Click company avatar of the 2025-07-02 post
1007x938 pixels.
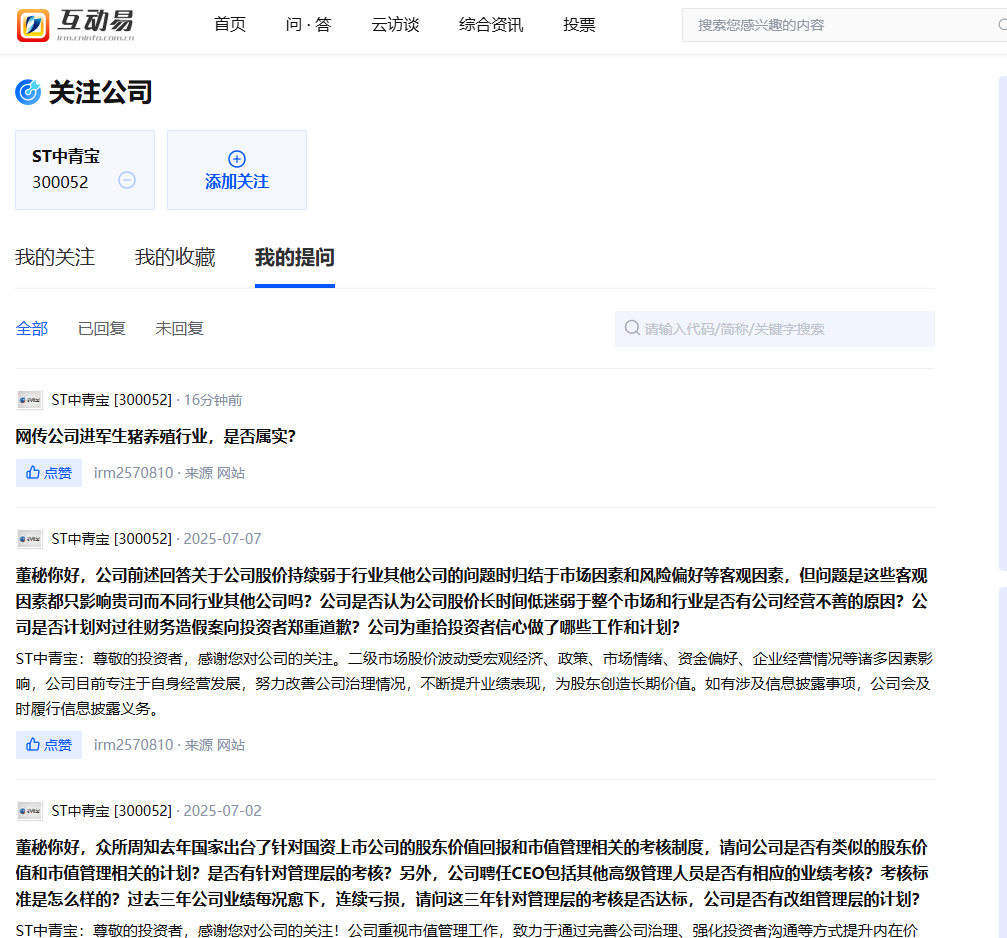pos(30,811)
